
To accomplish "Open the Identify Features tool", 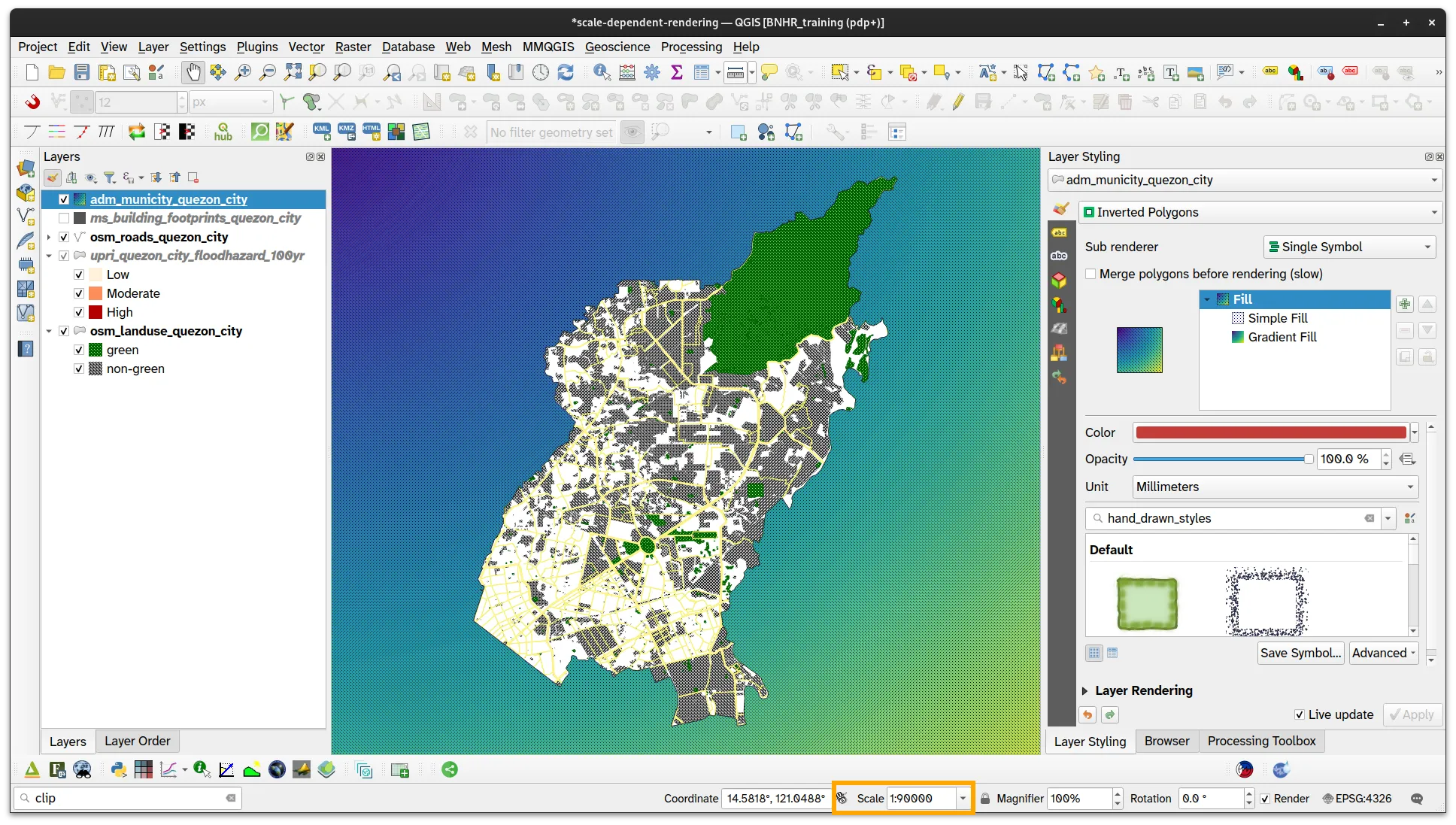I will (602, 72).
